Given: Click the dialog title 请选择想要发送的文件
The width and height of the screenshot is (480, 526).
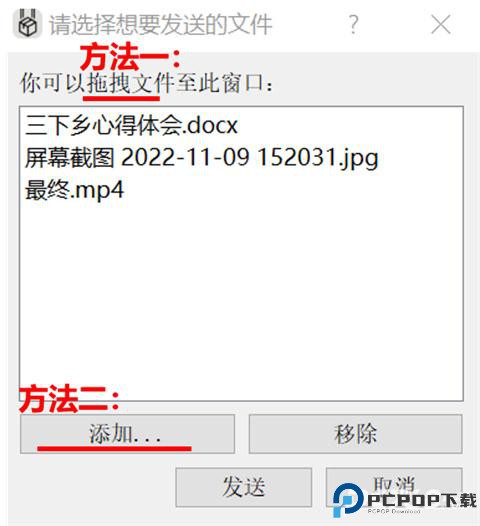Looking at the screenshot, I should pyautogui.click(x=160, y=24).
